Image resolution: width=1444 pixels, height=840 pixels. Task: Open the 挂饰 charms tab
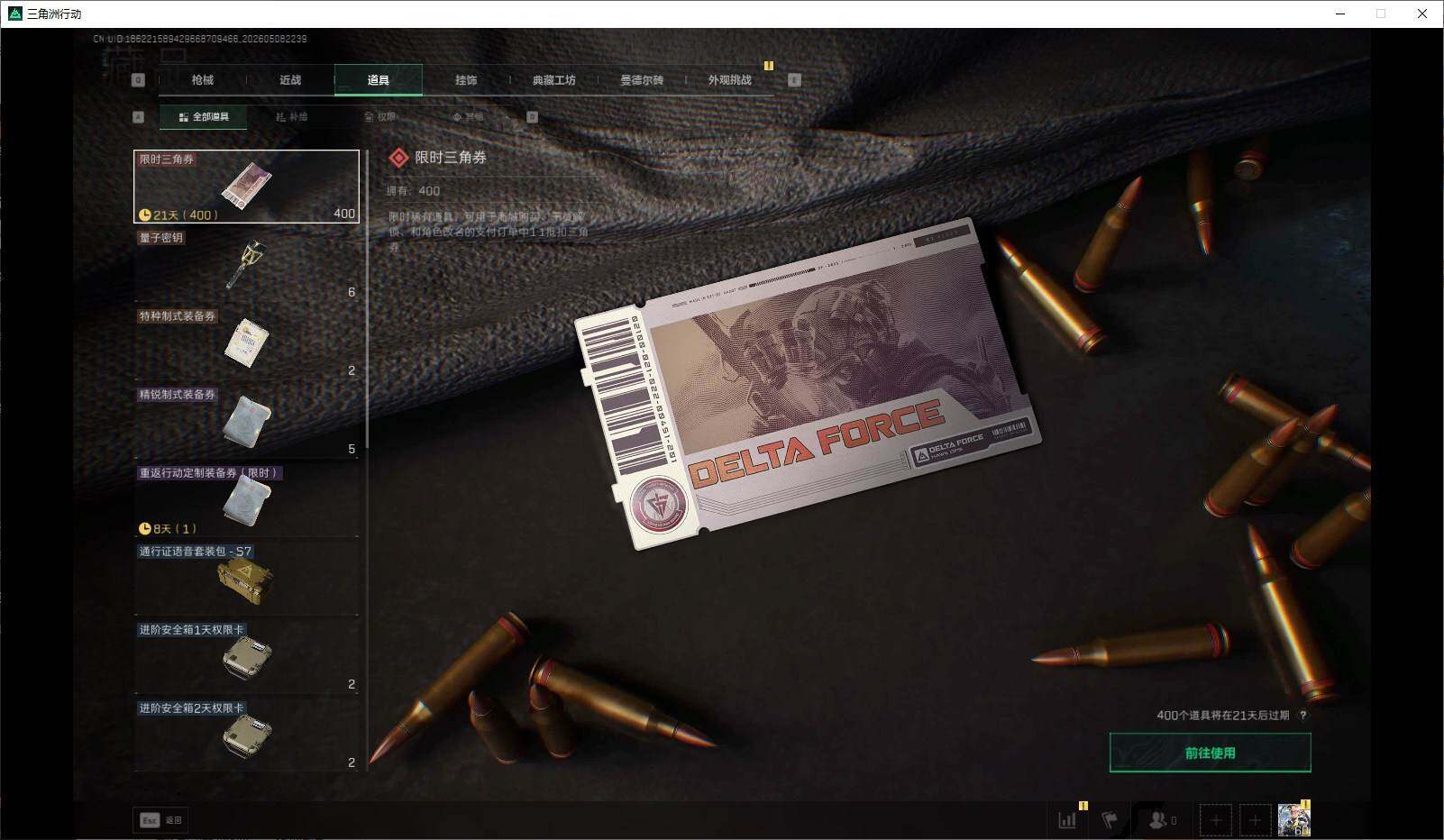(466, 80)
